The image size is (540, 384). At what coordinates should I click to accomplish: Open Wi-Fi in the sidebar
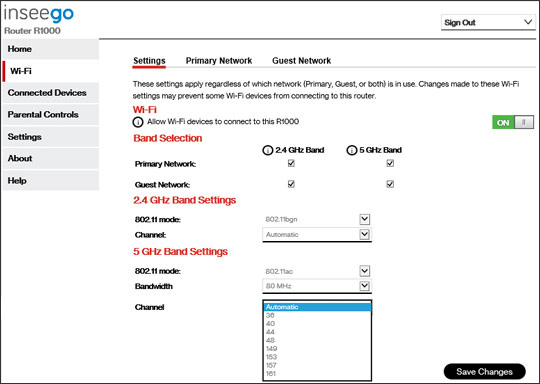tap(51, 71)
